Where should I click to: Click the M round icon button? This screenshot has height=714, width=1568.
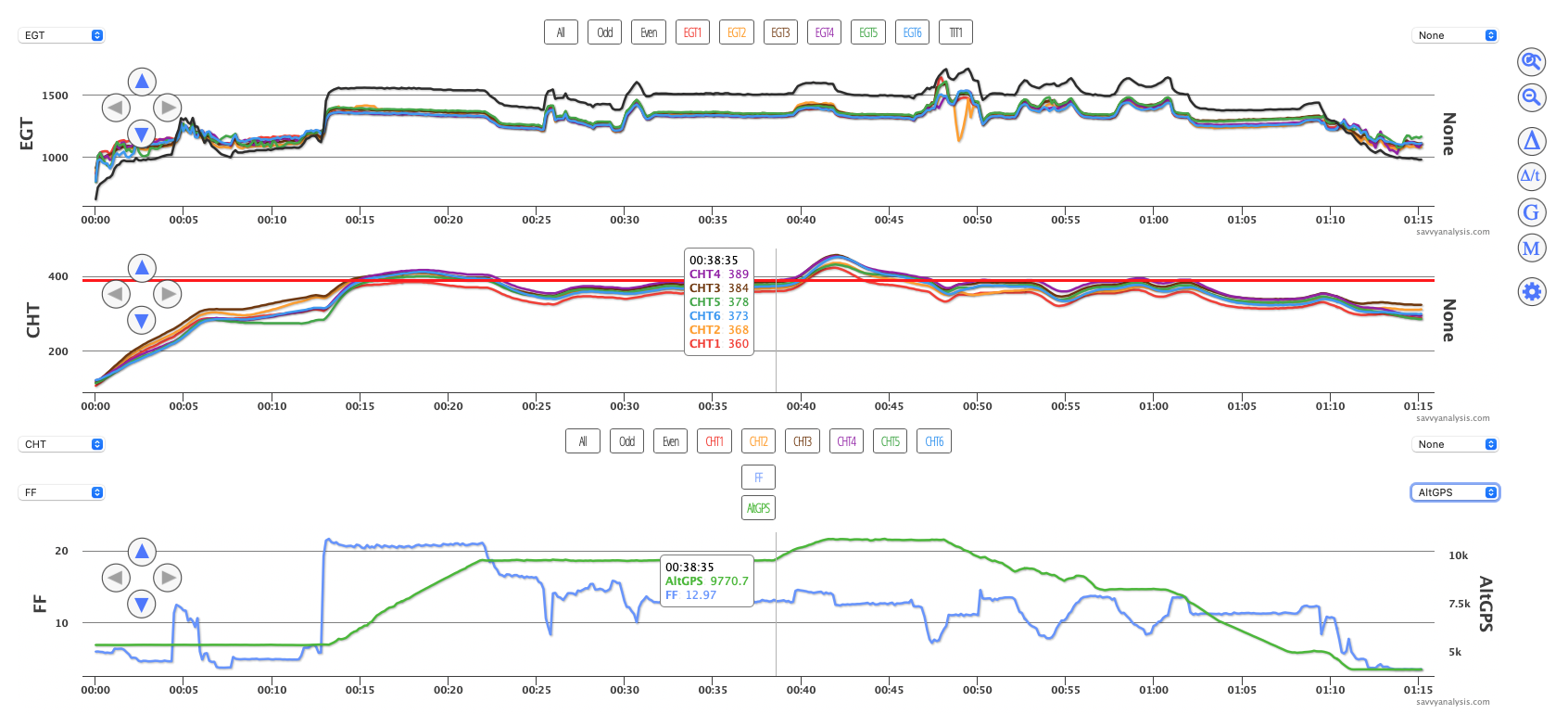tap(1532, 248)
